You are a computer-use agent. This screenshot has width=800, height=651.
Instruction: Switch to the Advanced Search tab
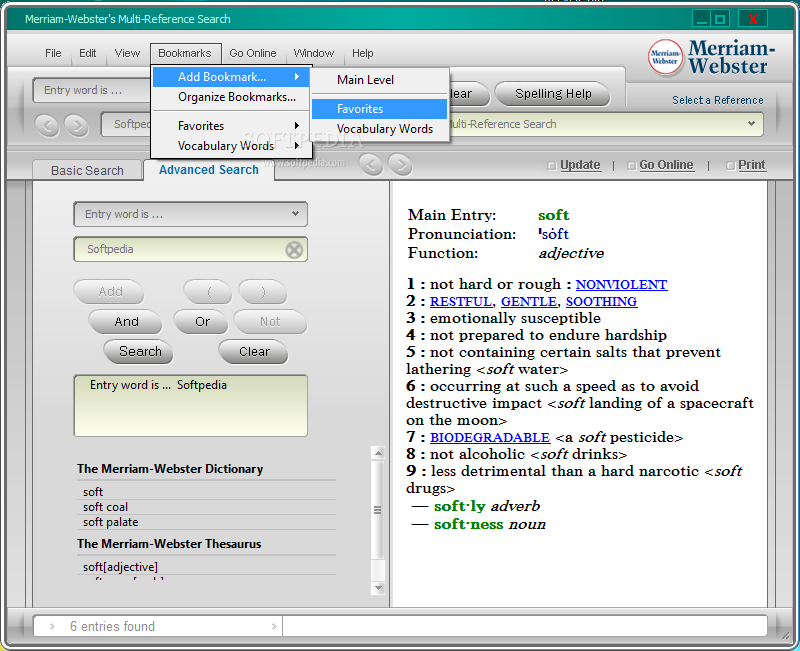click(209, 170)
